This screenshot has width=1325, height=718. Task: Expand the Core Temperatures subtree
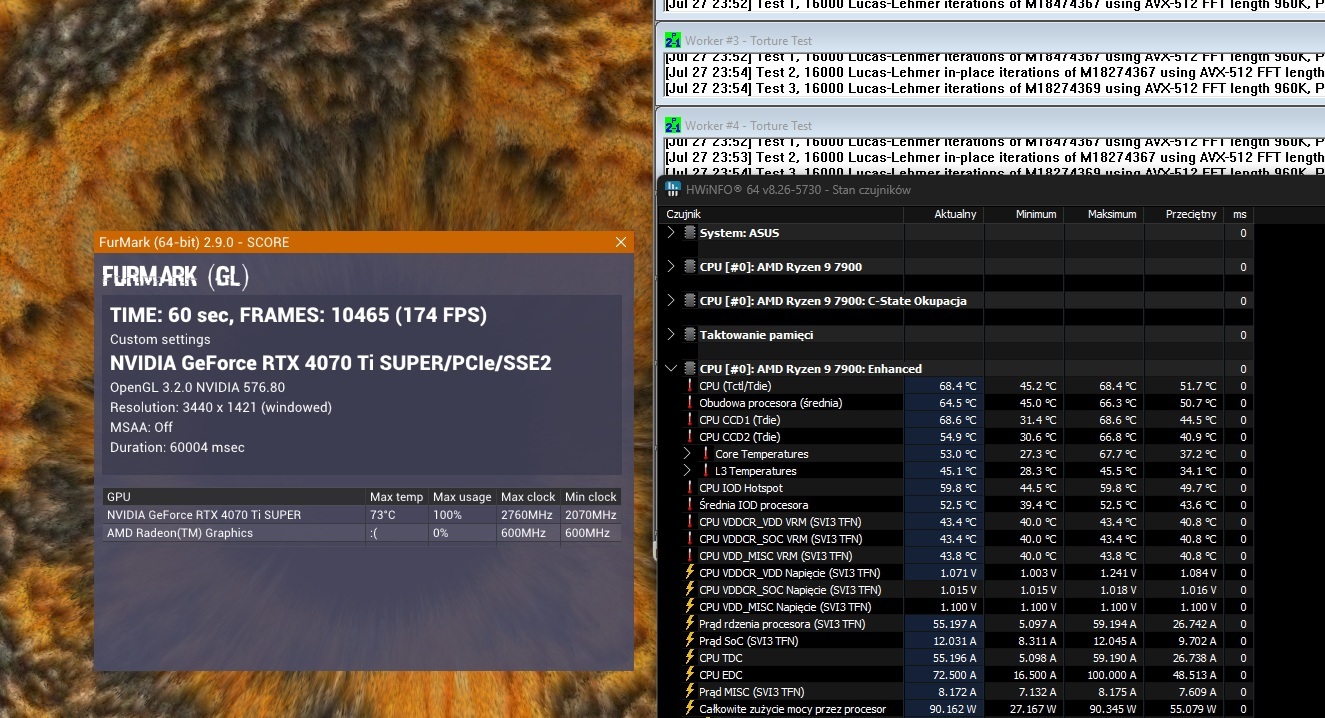click(x=687, y=454)
